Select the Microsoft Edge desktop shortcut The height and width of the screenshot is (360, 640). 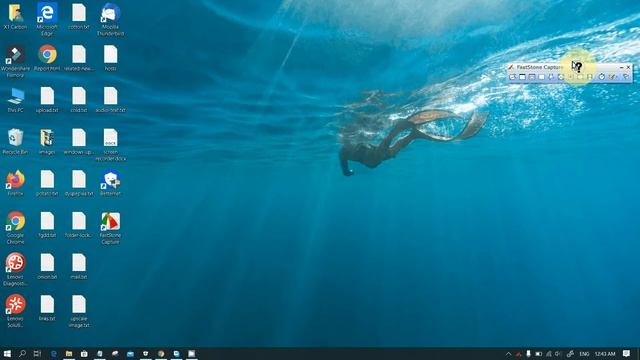click(x=47, y=20)
